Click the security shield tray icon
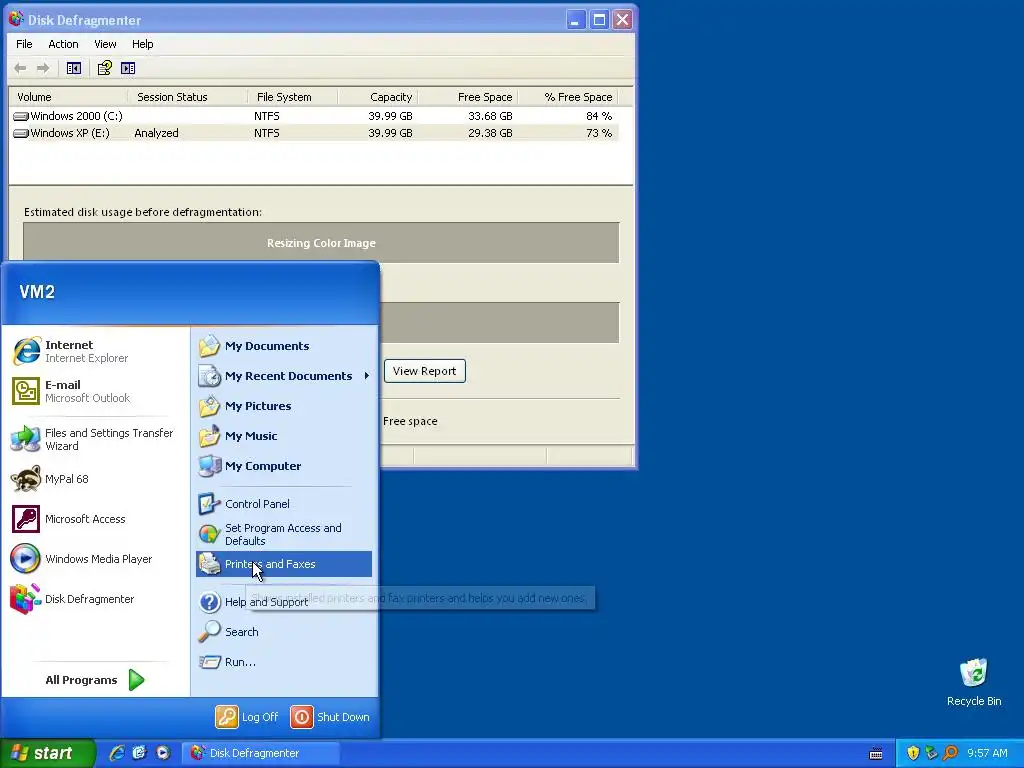The height and width of the screenshot is (768, 1024). (913, 753)
